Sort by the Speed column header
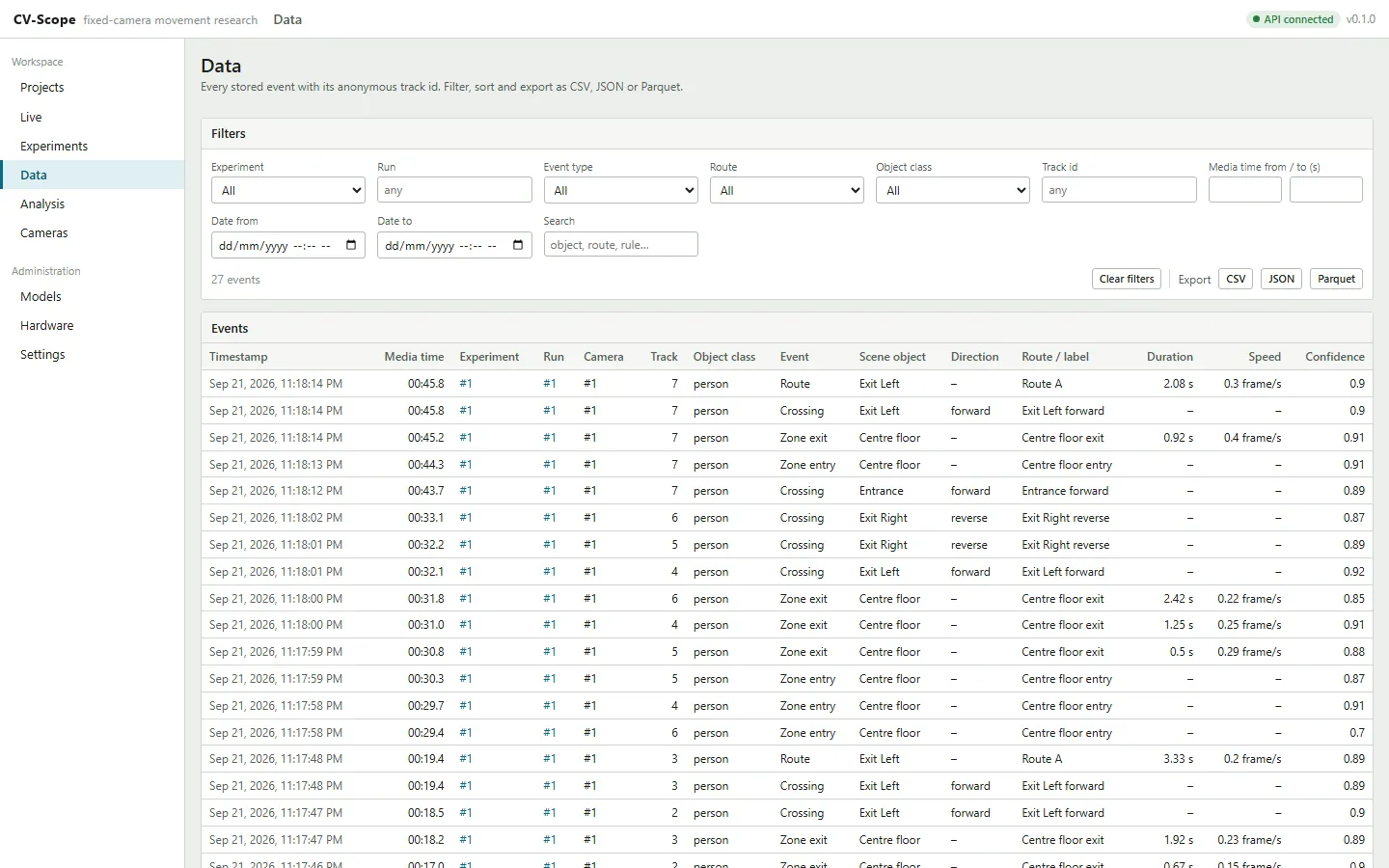This screenshot has height=868, width=1389. [x=1265, y=357]
